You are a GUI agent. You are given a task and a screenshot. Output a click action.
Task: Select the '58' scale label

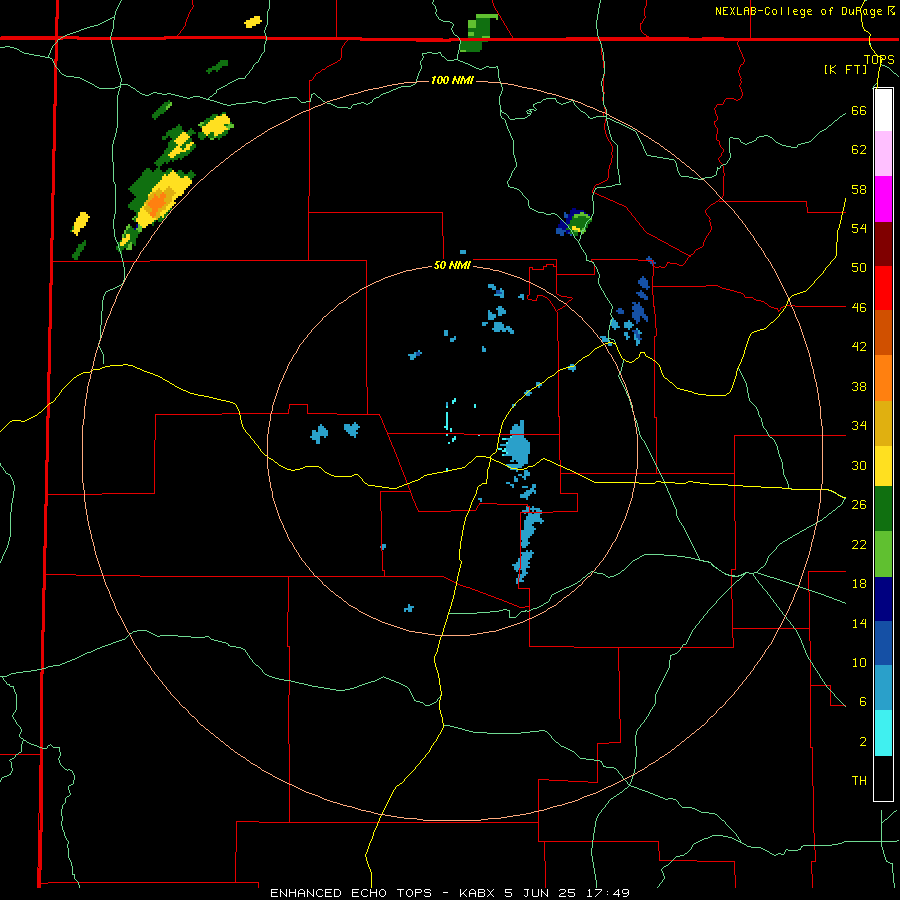click(x=859, y=189)
